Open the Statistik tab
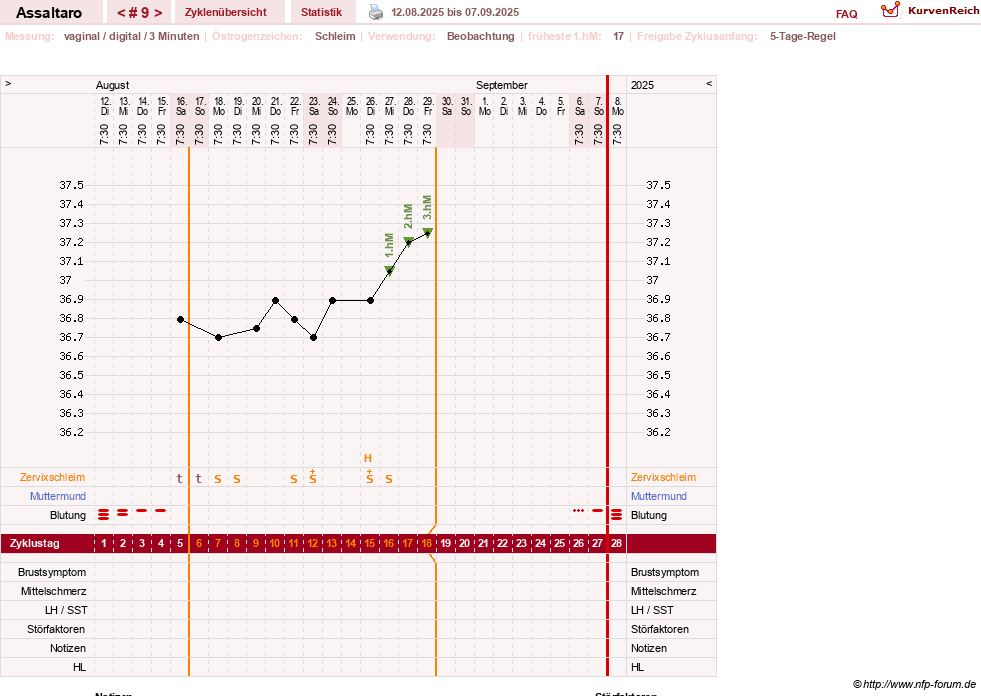The height and width of the screenshot is (696, 981). click(322, 13)
